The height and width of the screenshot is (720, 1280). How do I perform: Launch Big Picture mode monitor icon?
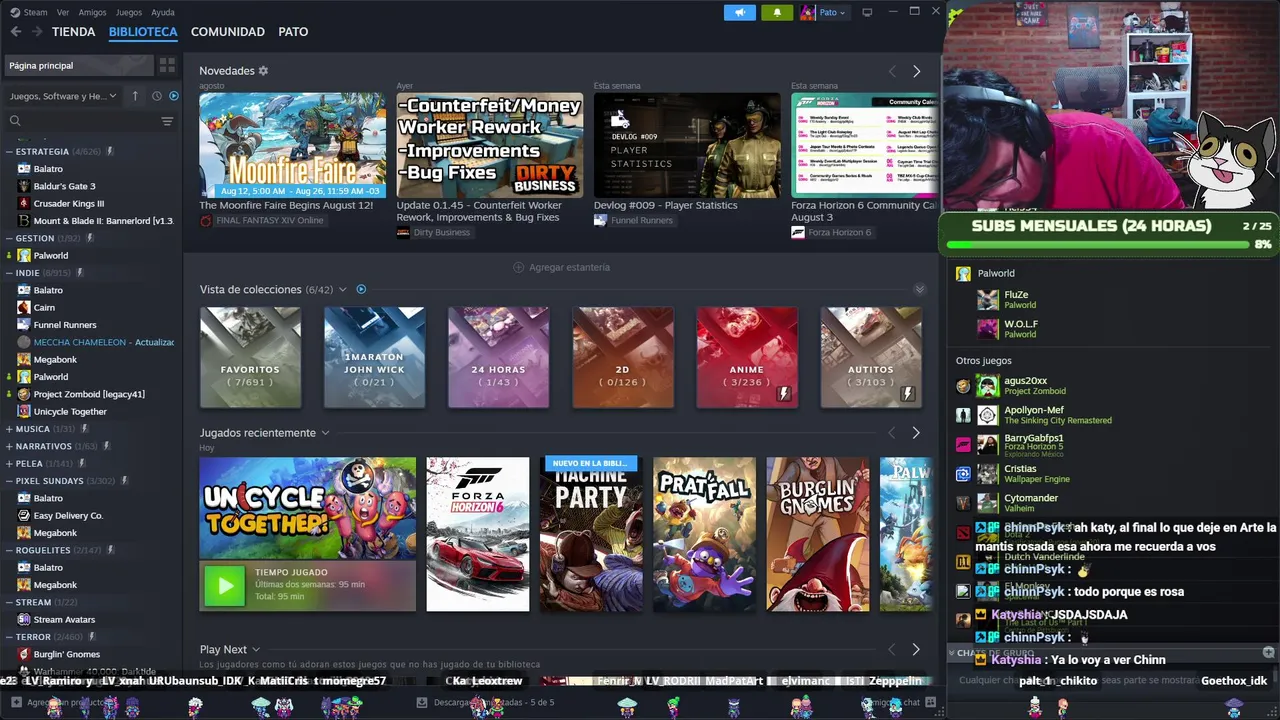(x=867, y=12)
